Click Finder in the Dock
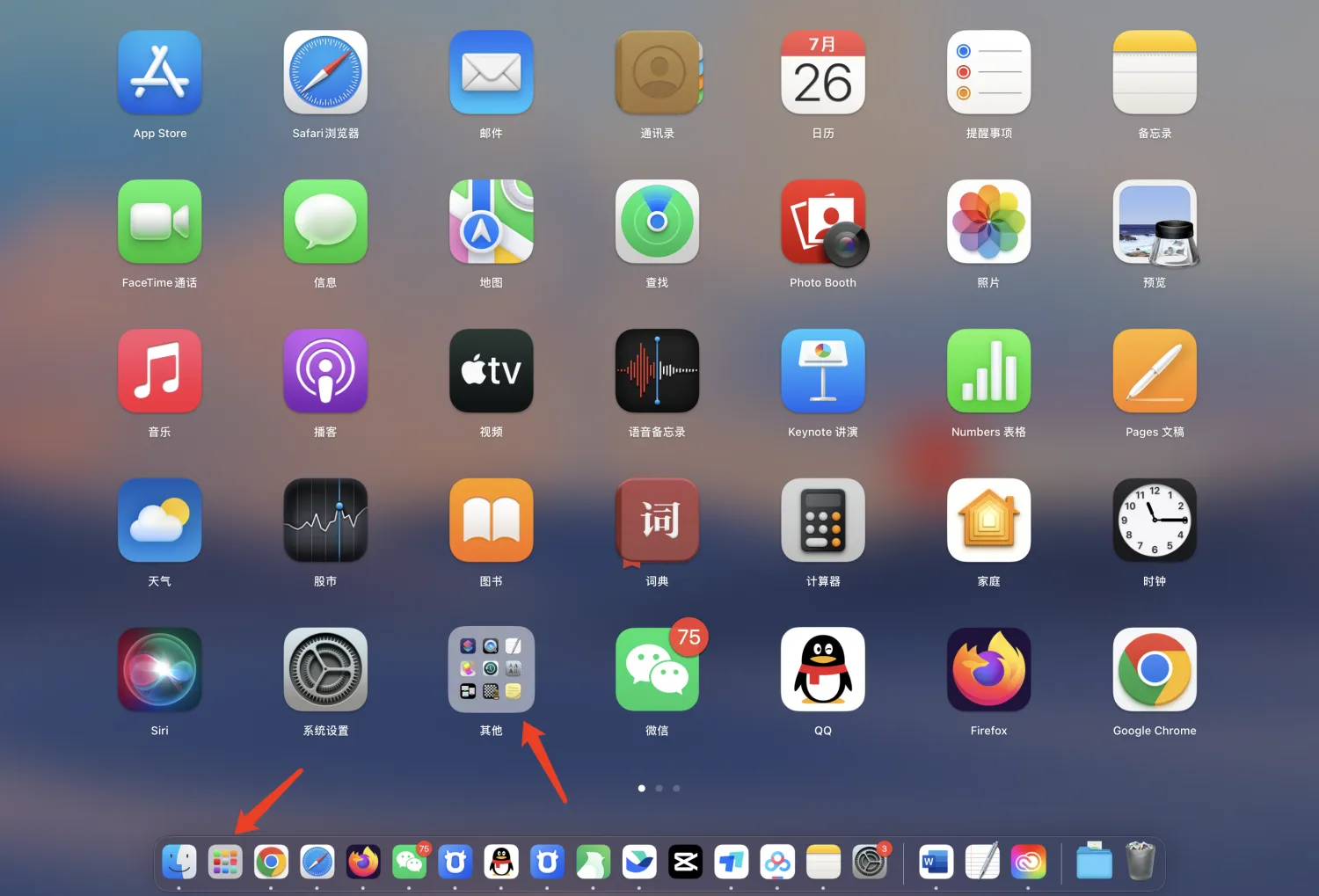 click(179, 862)
